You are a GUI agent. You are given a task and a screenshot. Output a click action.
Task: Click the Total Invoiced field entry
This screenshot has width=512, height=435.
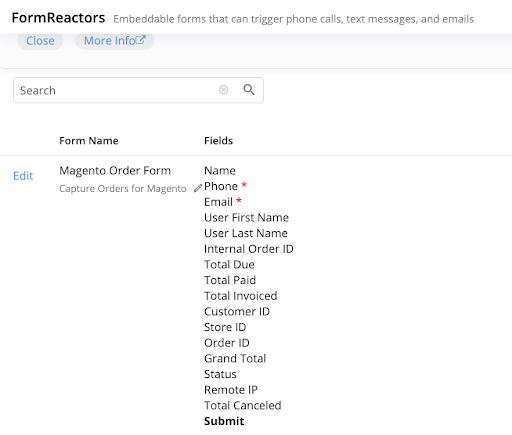(x=241, y=296)
